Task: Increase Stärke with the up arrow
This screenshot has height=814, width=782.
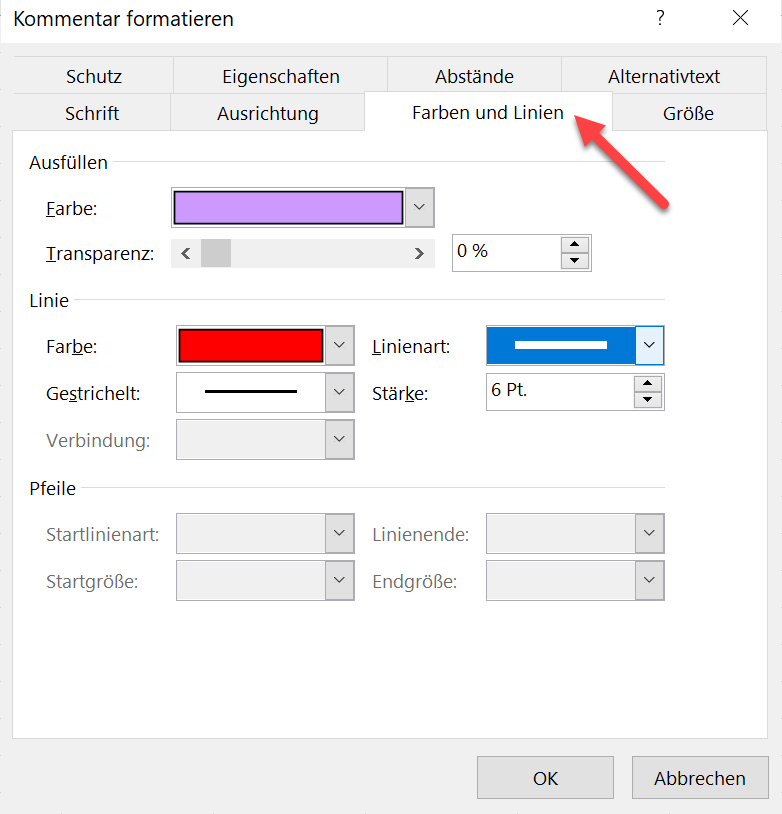Action: tap(648, 384)
